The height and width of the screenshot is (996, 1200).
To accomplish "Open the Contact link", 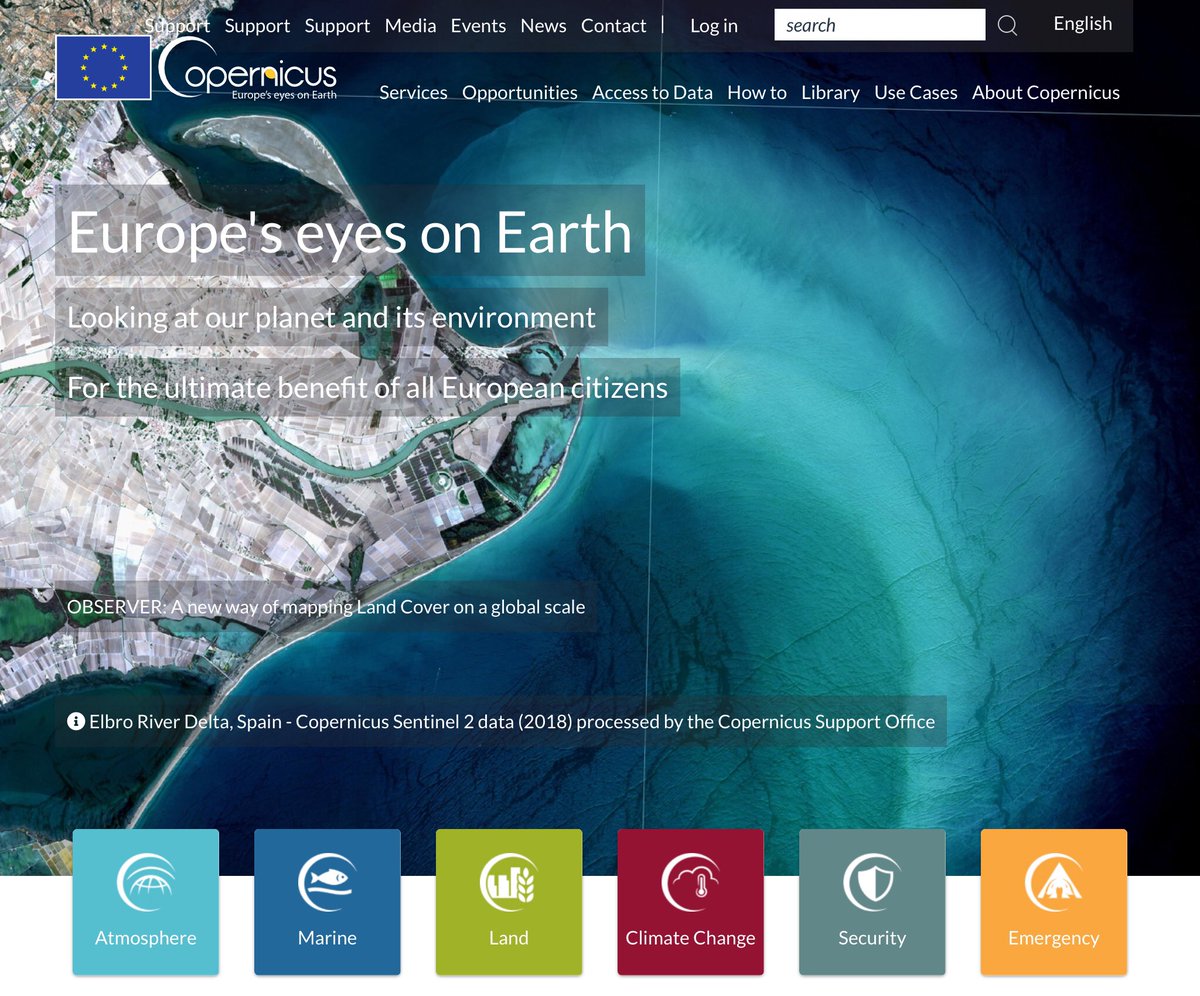I will click(x=614, y=26).
